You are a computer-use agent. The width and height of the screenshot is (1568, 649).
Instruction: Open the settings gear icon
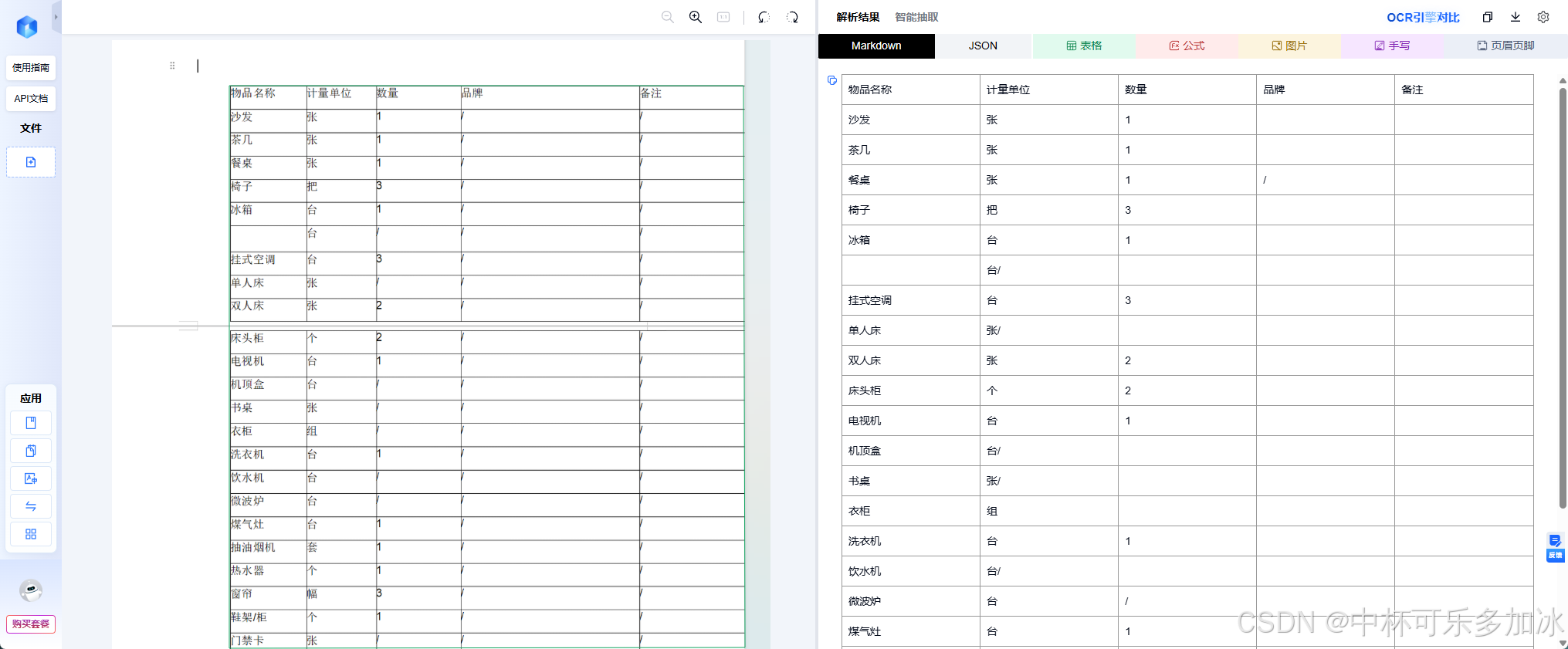click(x=1543, y=17)
